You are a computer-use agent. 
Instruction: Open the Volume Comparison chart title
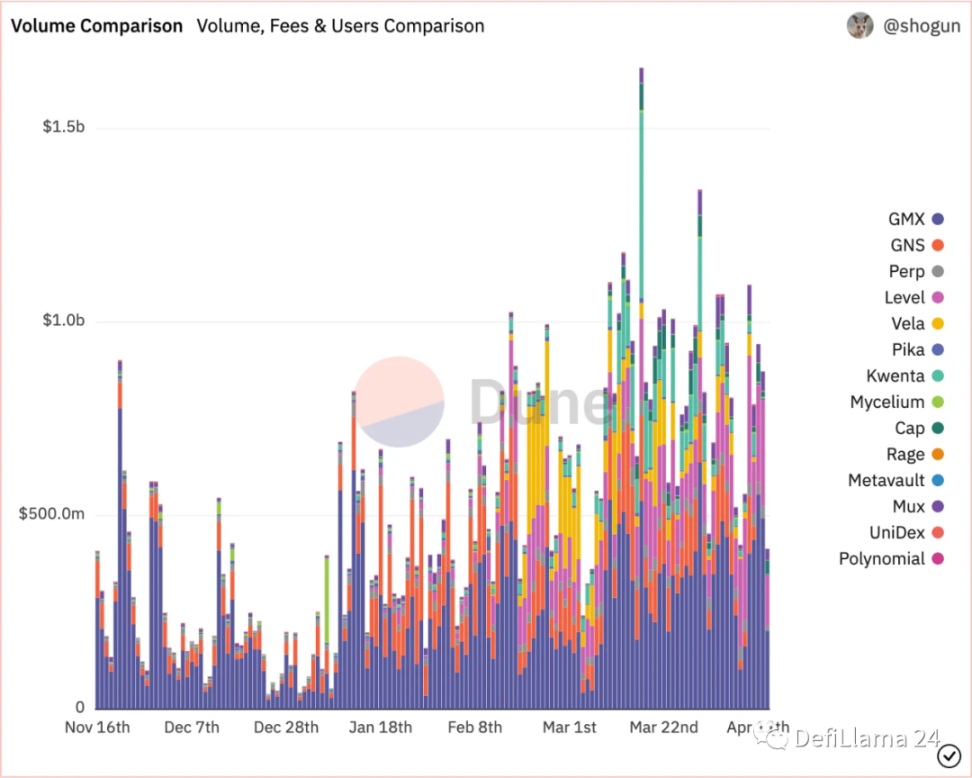click(96, 26)
